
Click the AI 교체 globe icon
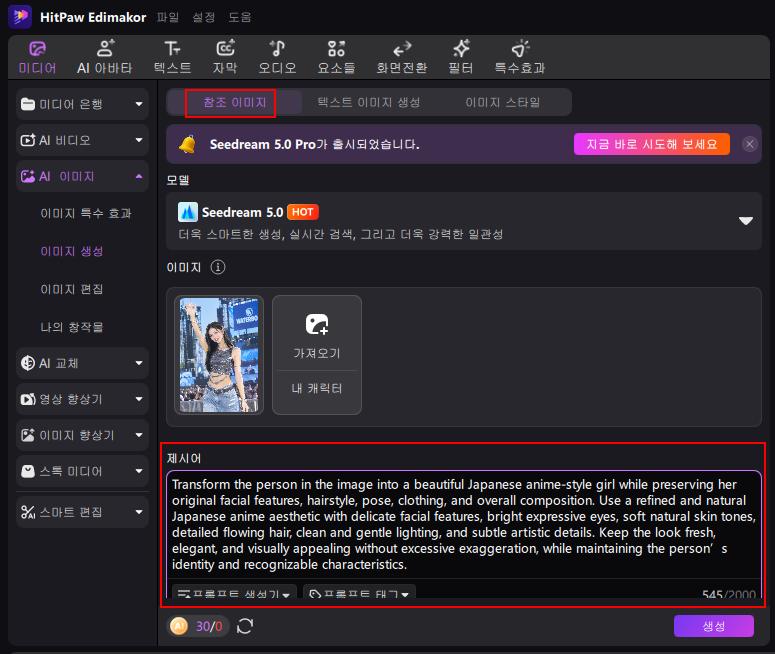point(28,363)
